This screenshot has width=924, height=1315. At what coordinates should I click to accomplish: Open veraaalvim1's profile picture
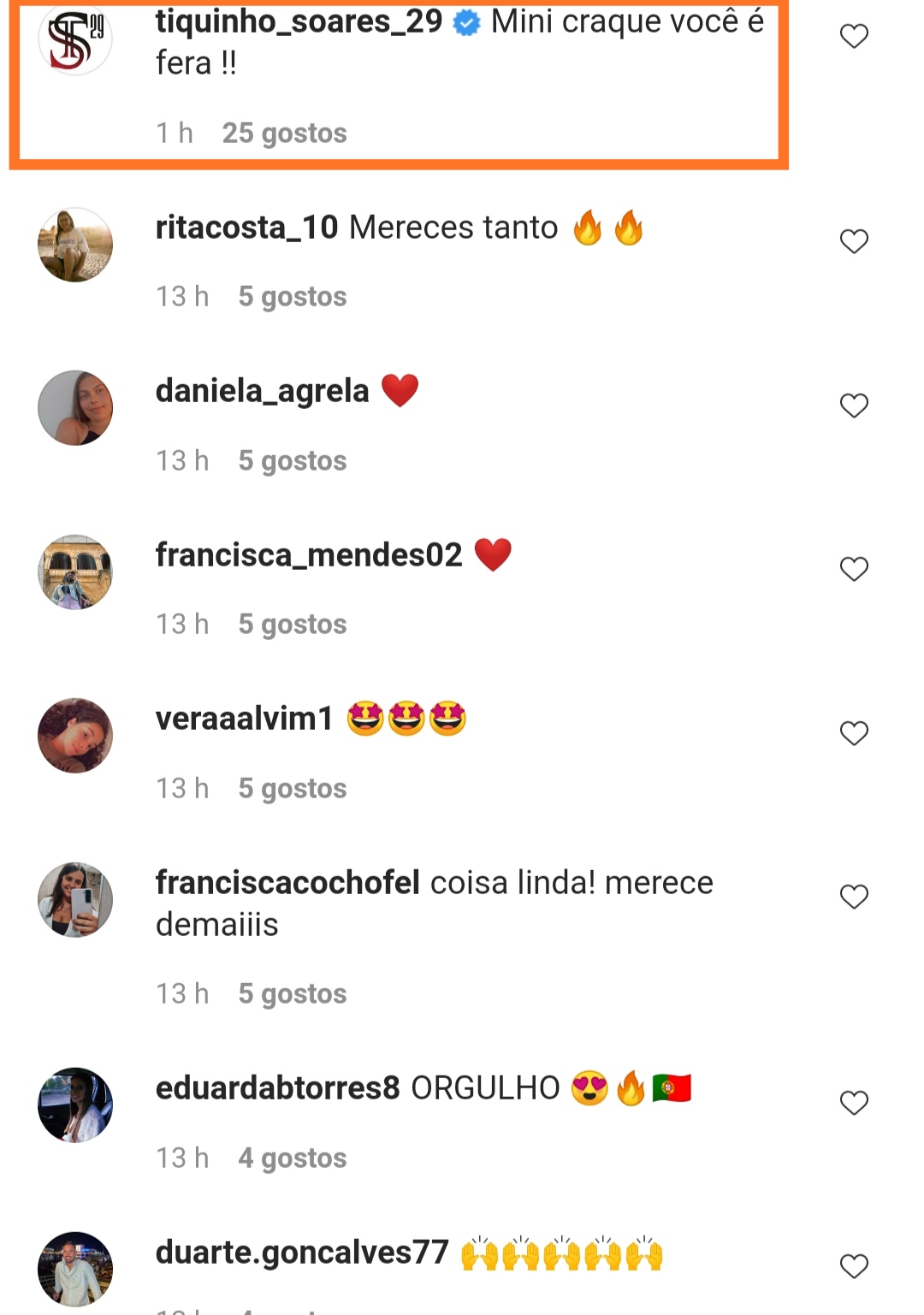point(75,736)
